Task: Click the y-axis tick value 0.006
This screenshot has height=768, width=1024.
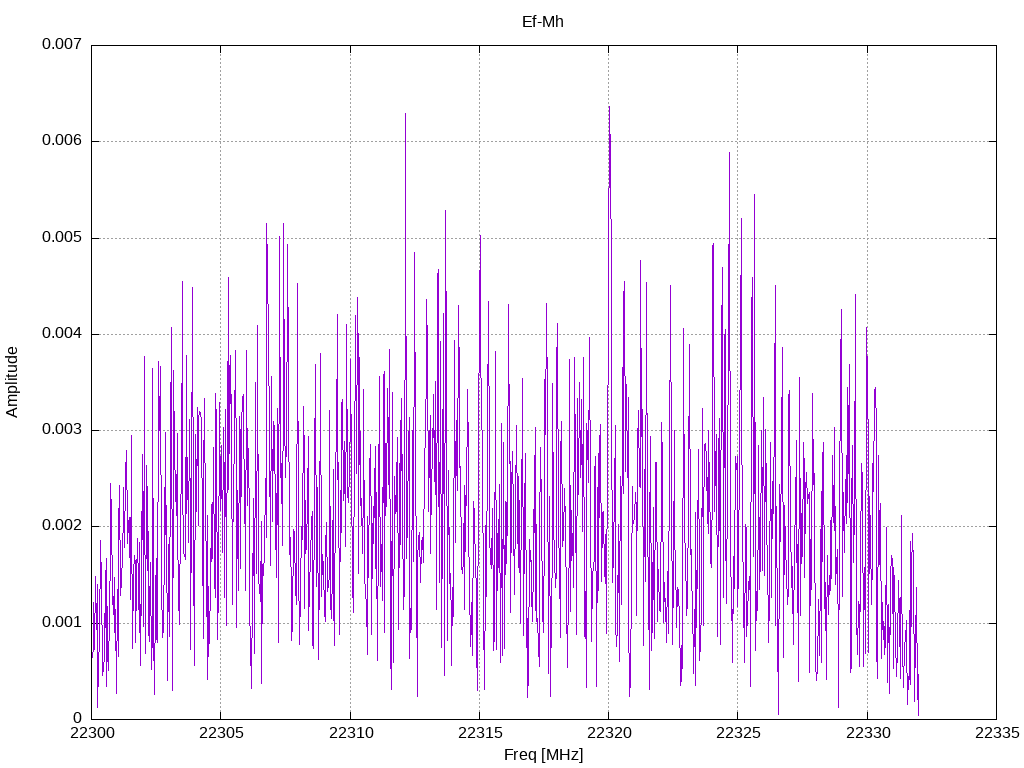Action: click(62, 140)
